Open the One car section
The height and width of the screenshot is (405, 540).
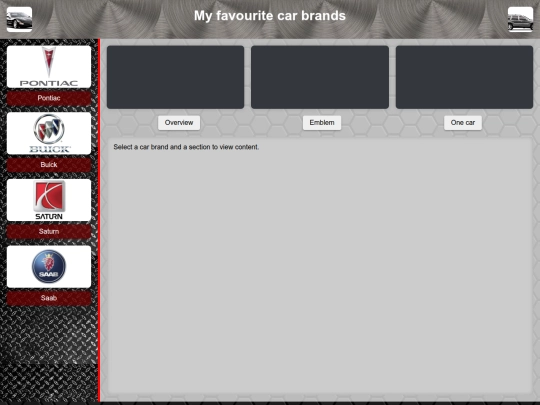point(463,123)
